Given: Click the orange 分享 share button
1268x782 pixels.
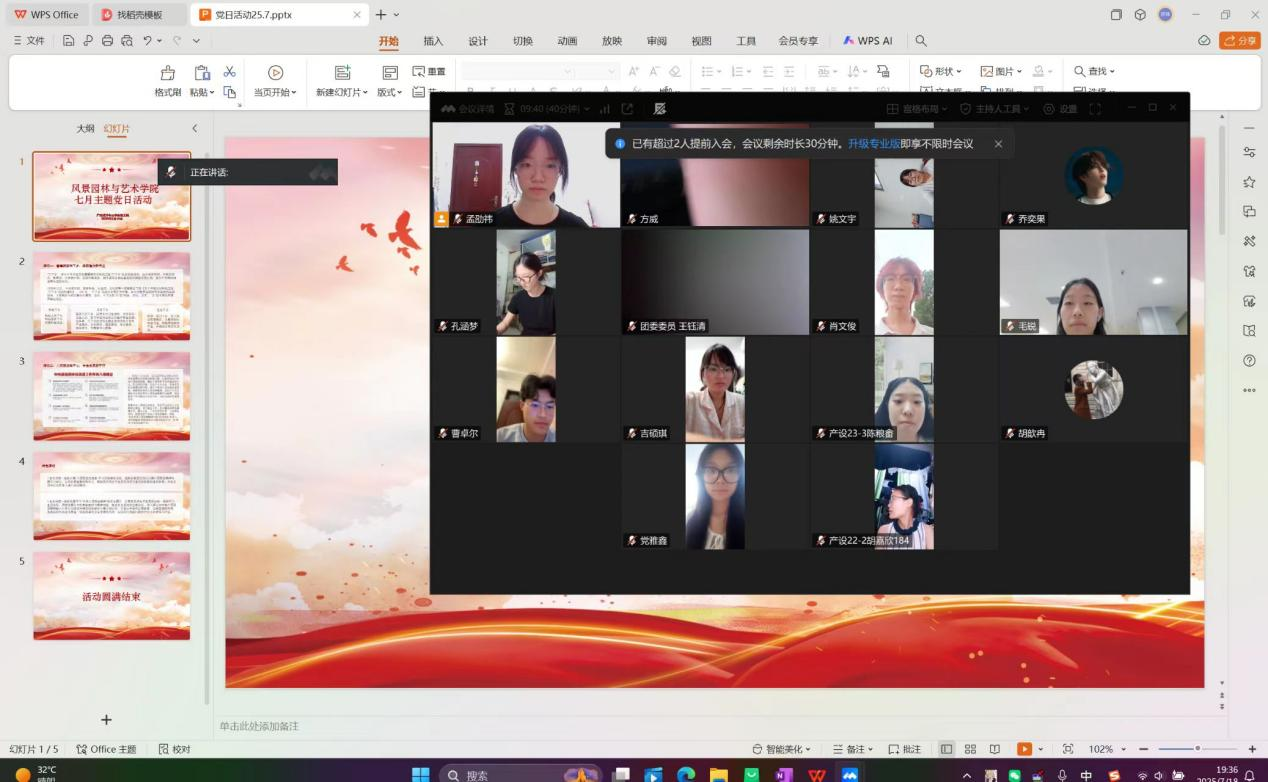Looking at the screenshot, I should 1240,41.
